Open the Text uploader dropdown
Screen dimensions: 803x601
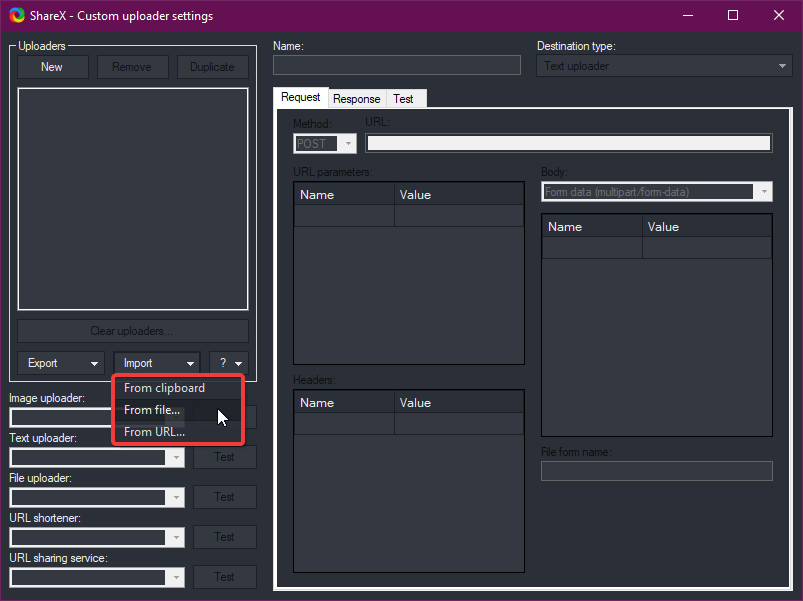point(97,457)
